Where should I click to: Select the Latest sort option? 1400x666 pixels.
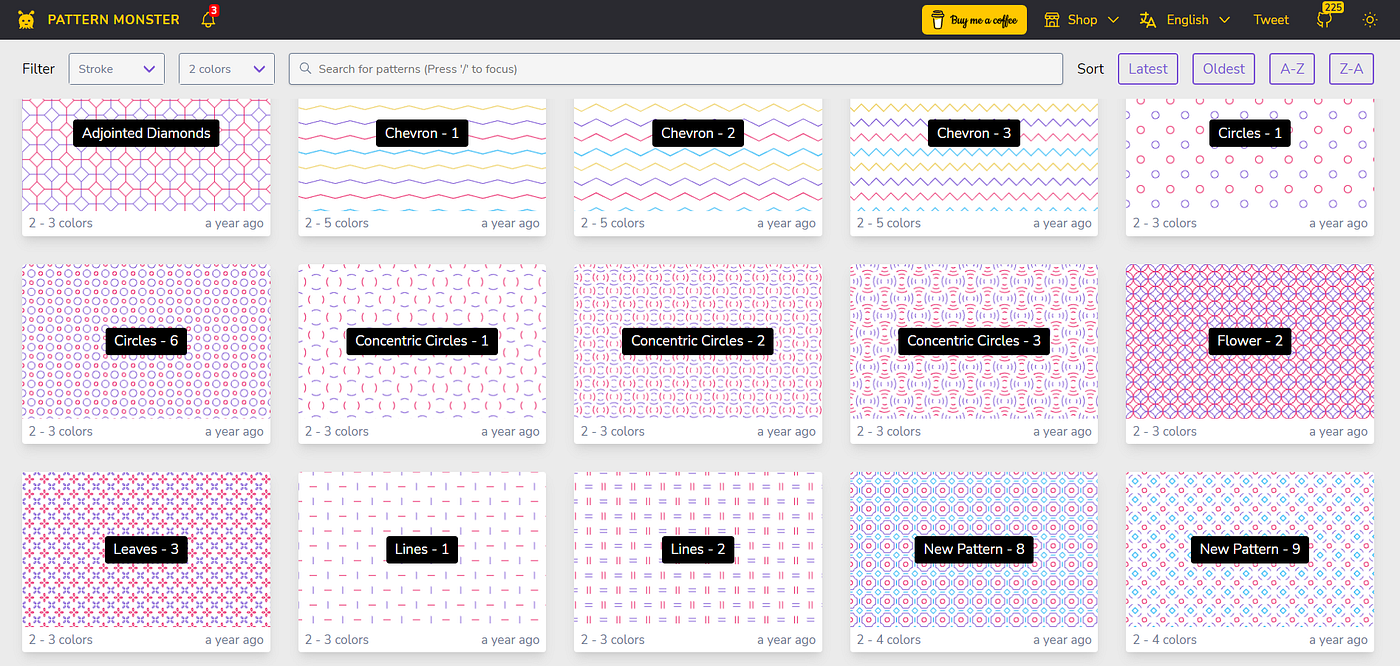[x=1147, y=68]
